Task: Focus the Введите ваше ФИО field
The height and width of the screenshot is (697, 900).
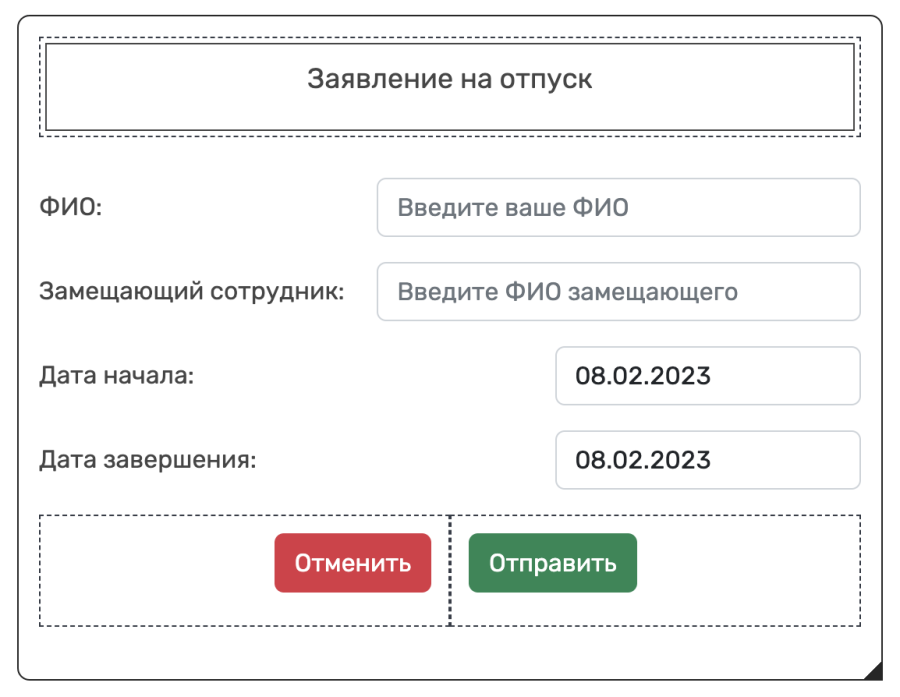Action: [x=618, y=207]
